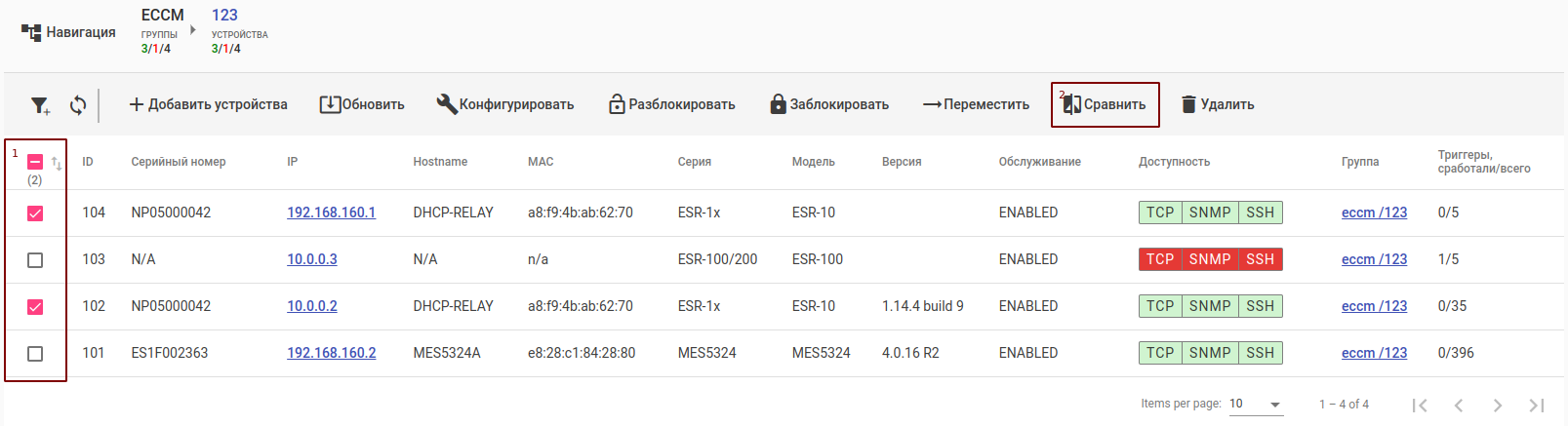
Task: Check the checkbox for device 103
Action: tap(35, 260)
